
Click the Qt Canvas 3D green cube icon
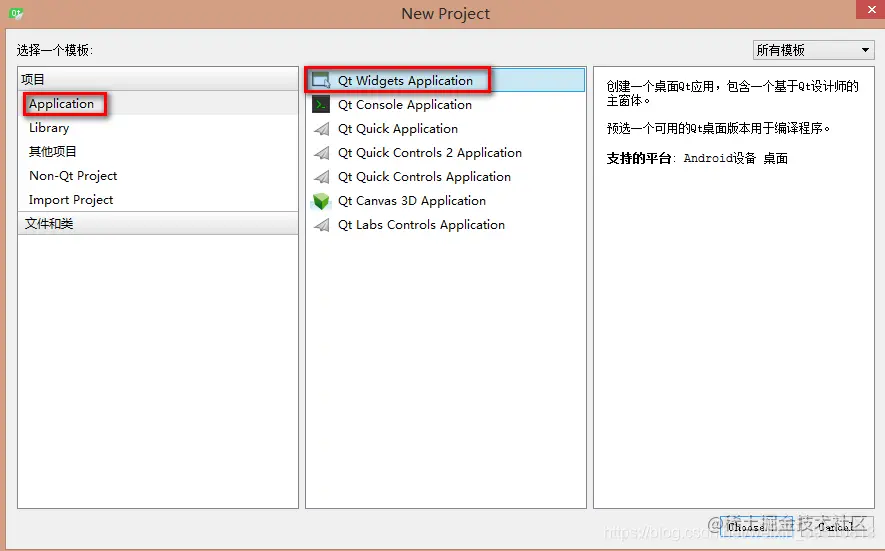321,201
